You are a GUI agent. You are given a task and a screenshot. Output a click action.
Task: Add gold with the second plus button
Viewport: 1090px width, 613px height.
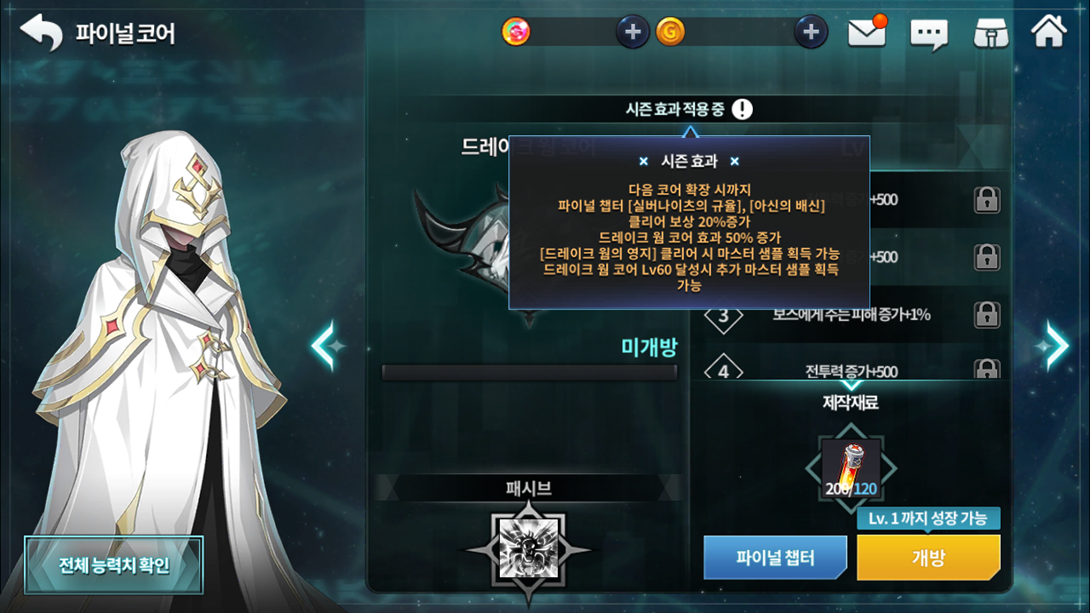pyautogui.click(x=811, y=32)
